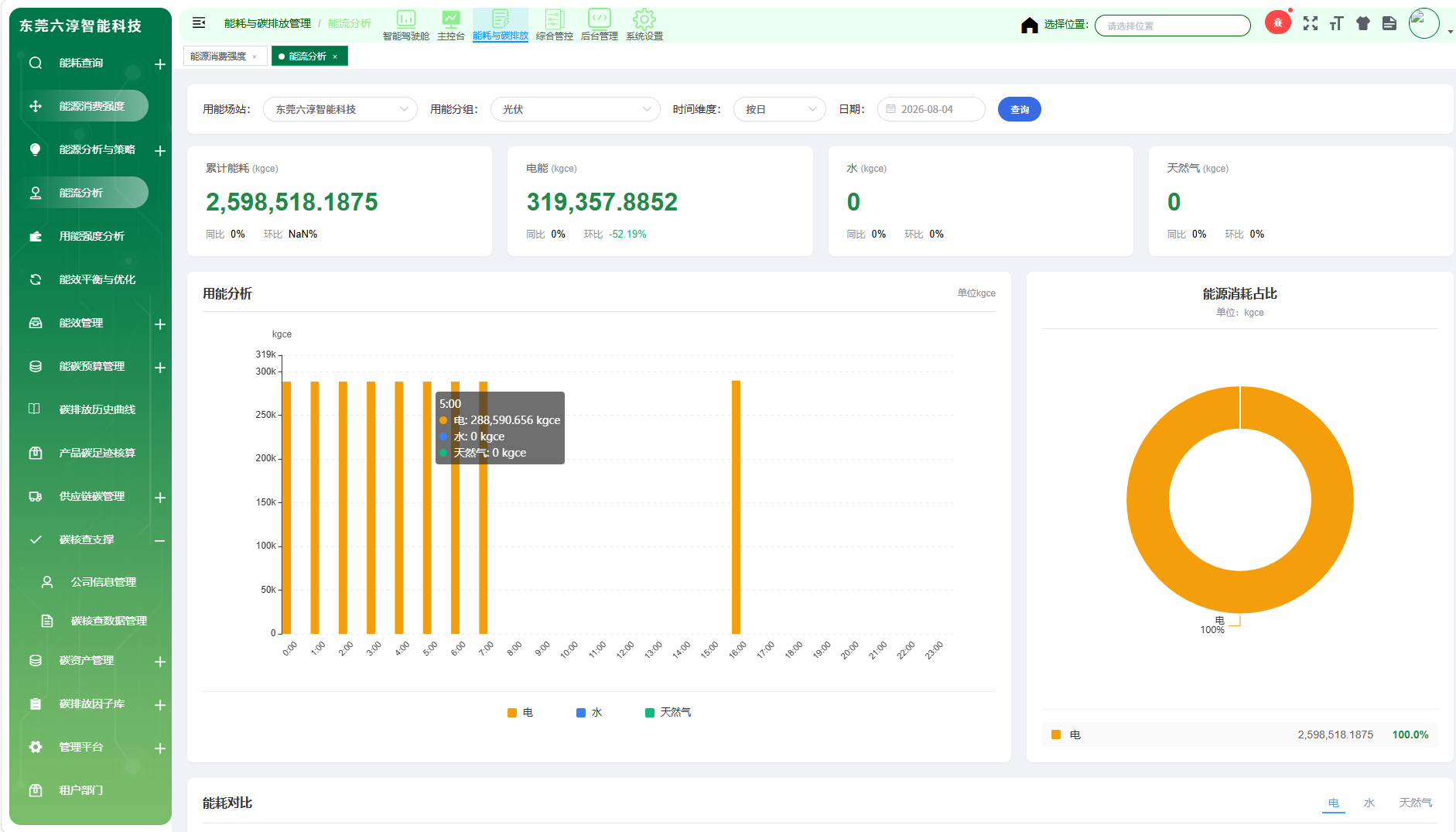
Task: Click the user avatar image
Action: pyautogui.click(x=1424, y=23)
